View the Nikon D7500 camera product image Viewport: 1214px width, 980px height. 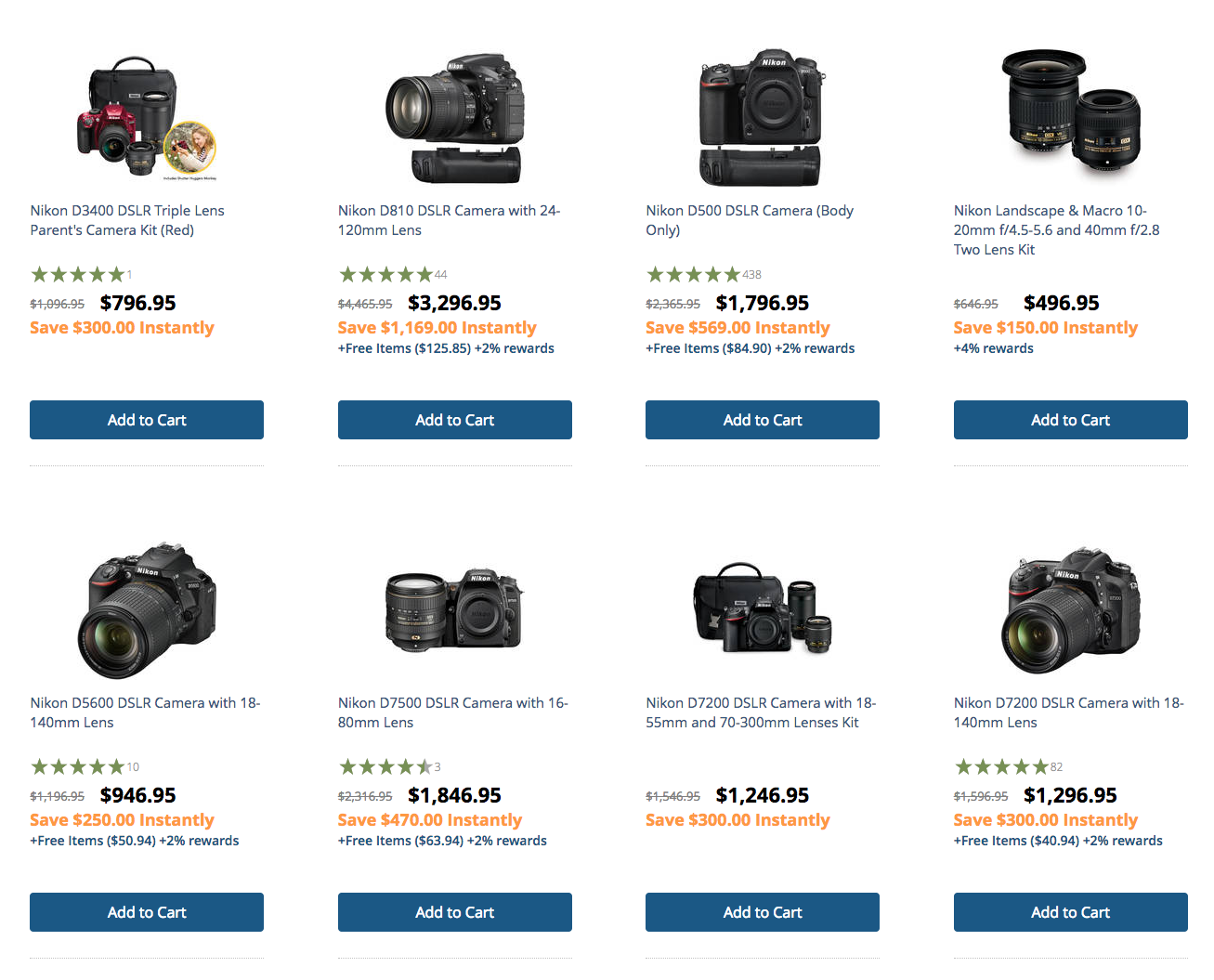point(454,609)
